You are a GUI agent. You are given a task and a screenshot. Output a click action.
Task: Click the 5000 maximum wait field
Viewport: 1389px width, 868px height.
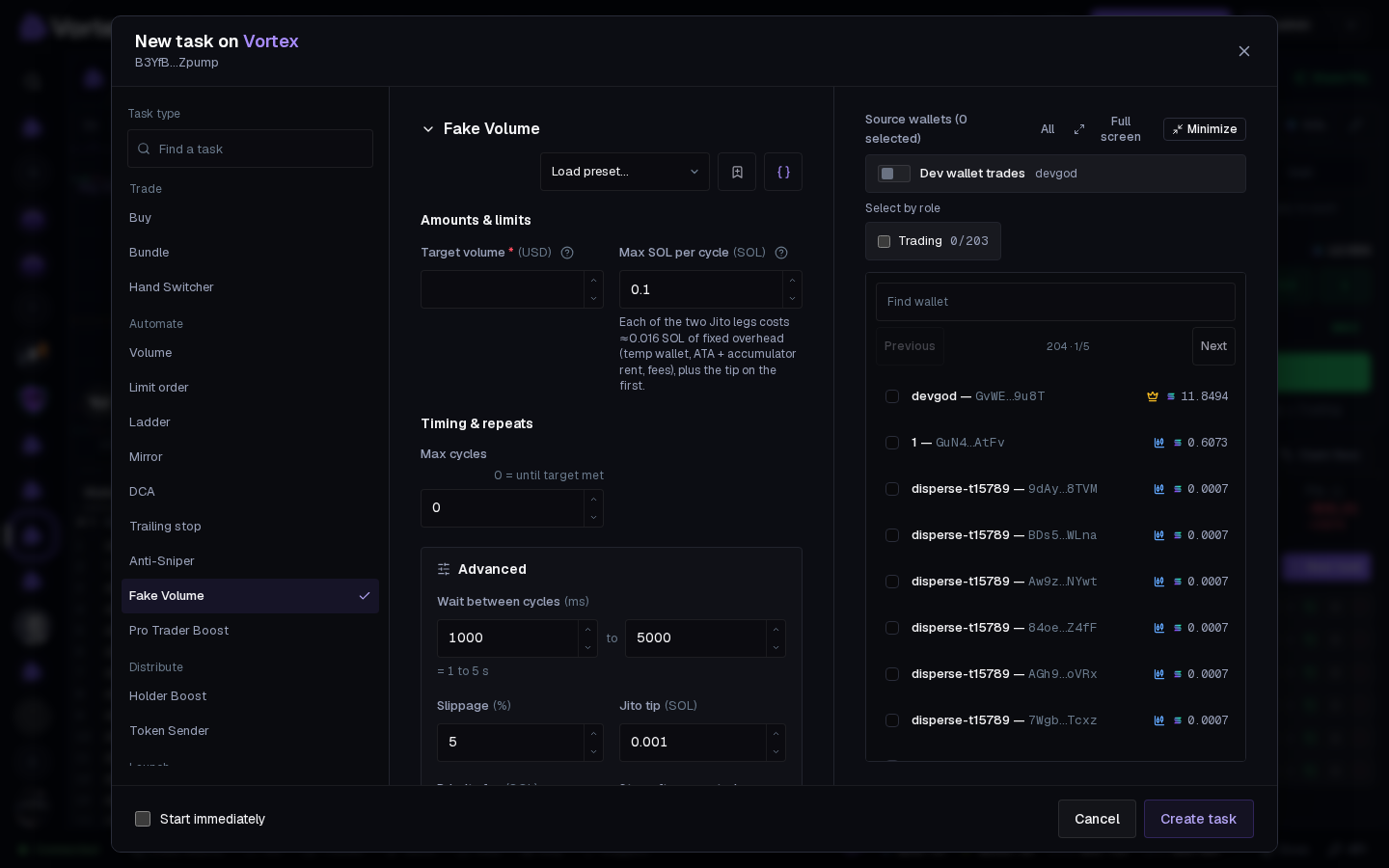696,638
